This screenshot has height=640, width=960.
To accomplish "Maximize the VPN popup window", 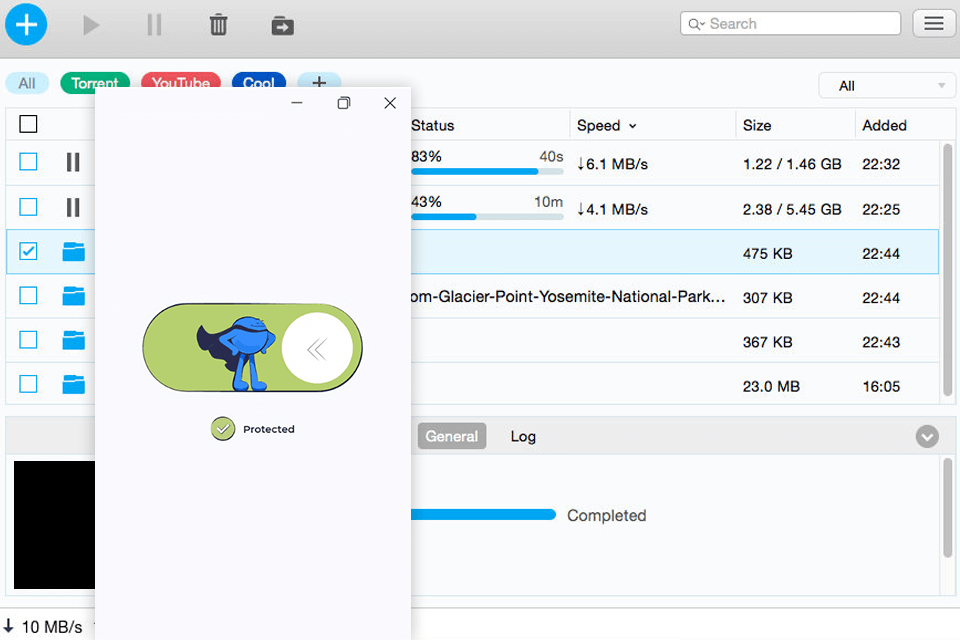I will 344,103.
